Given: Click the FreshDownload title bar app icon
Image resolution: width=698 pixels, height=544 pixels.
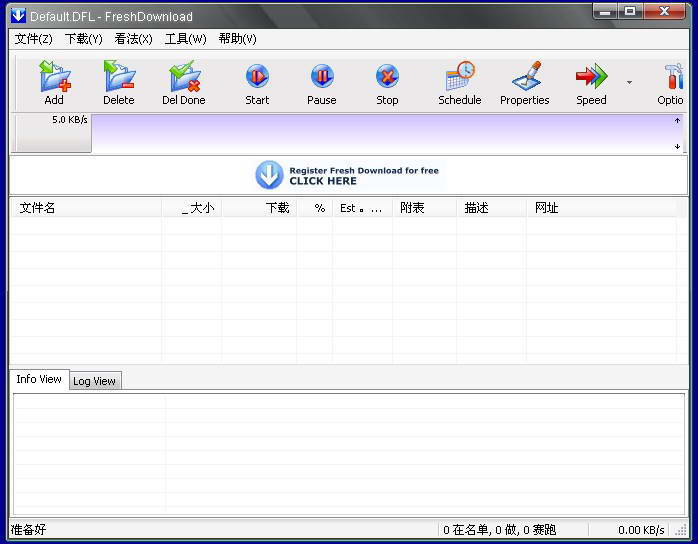Looking at the screenshot, I should [18, 16].
